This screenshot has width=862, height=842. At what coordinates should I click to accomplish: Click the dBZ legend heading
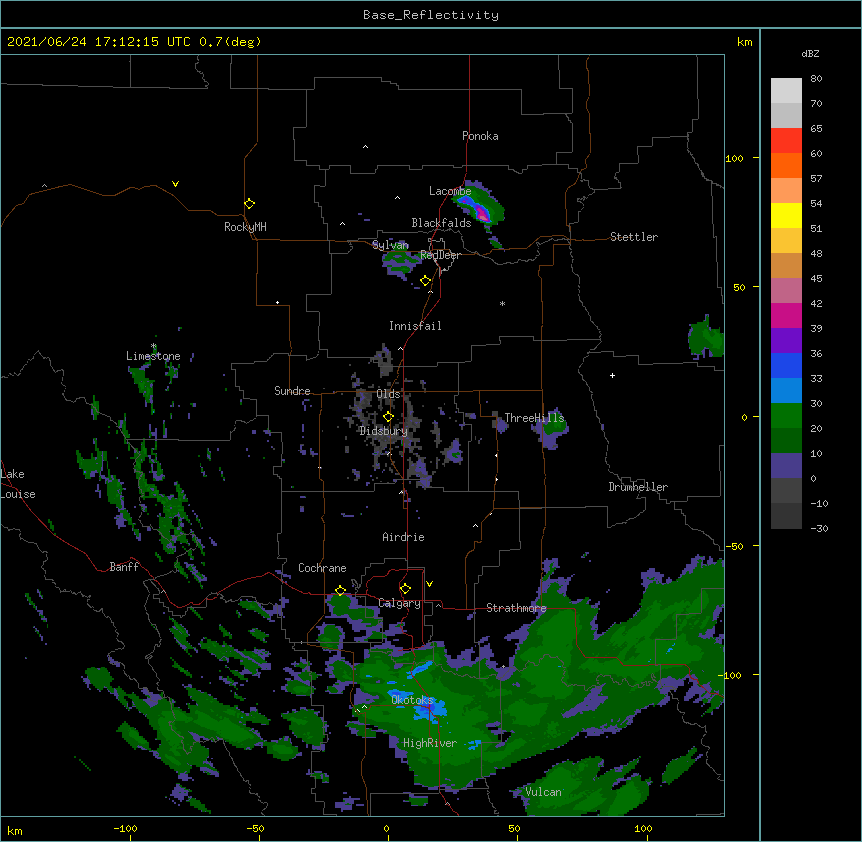tap(810, 54)
